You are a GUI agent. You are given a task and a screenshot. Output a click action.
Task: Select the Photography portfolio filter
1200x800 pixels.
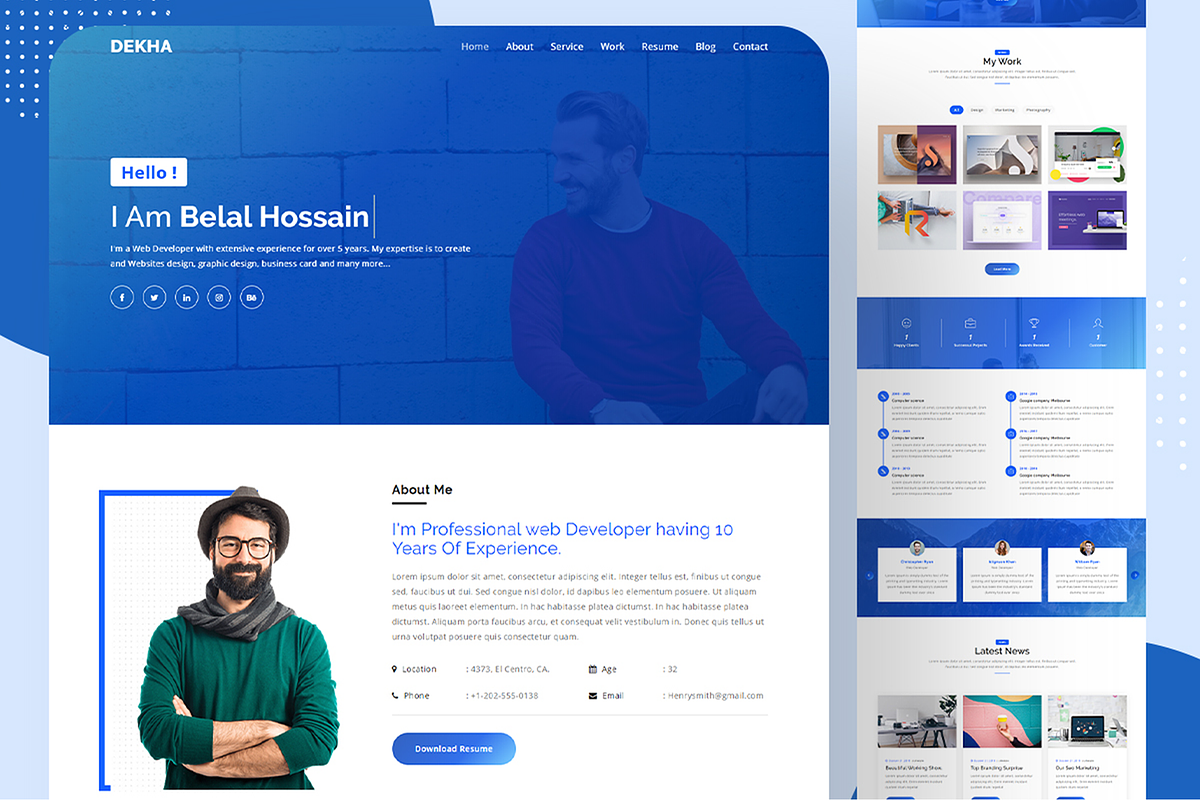(1038, 110)
